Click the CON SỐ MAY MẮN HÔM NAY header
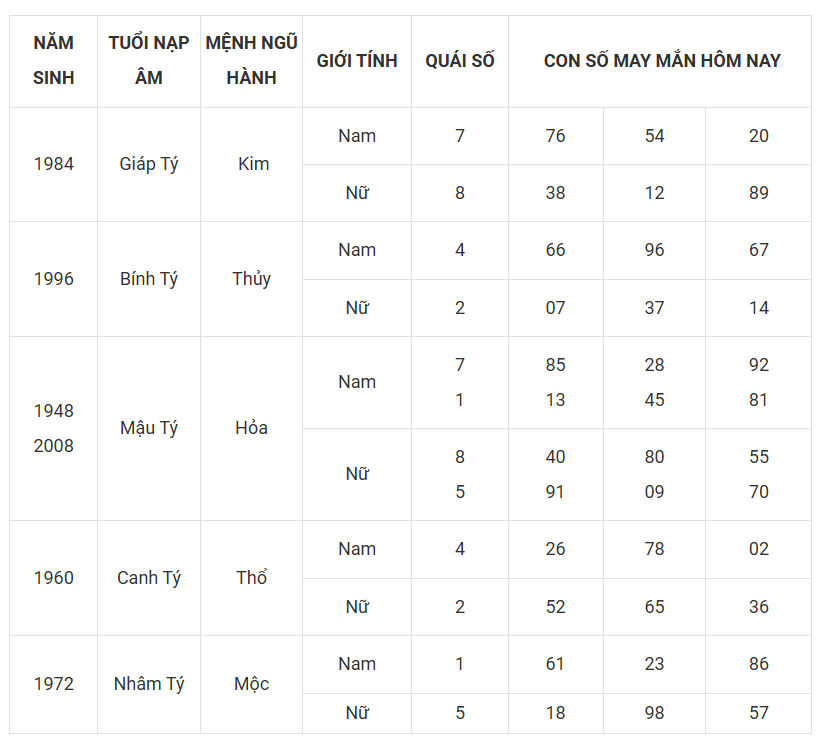 (660, 61)
